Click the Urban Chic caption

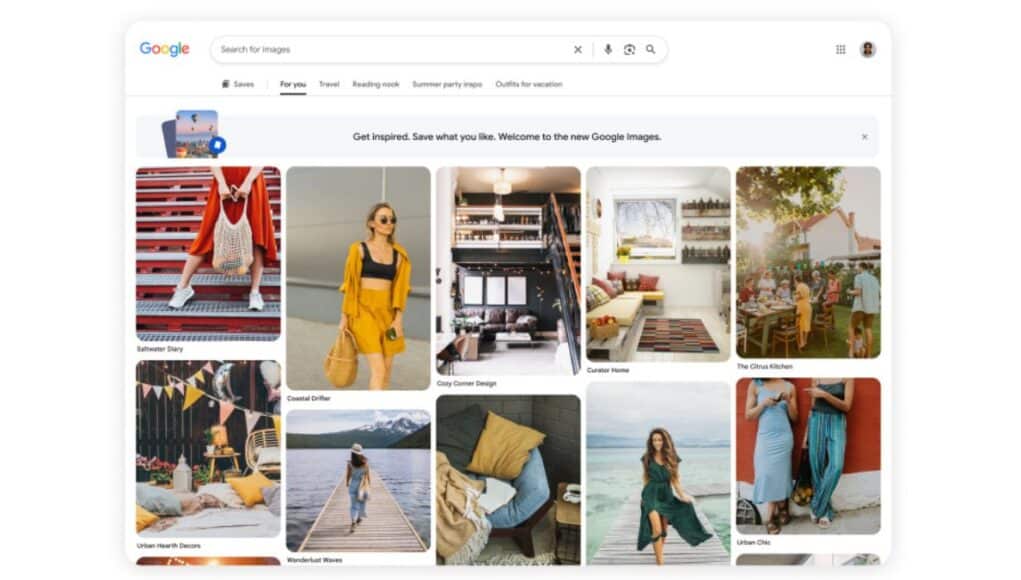click(753, 542)
